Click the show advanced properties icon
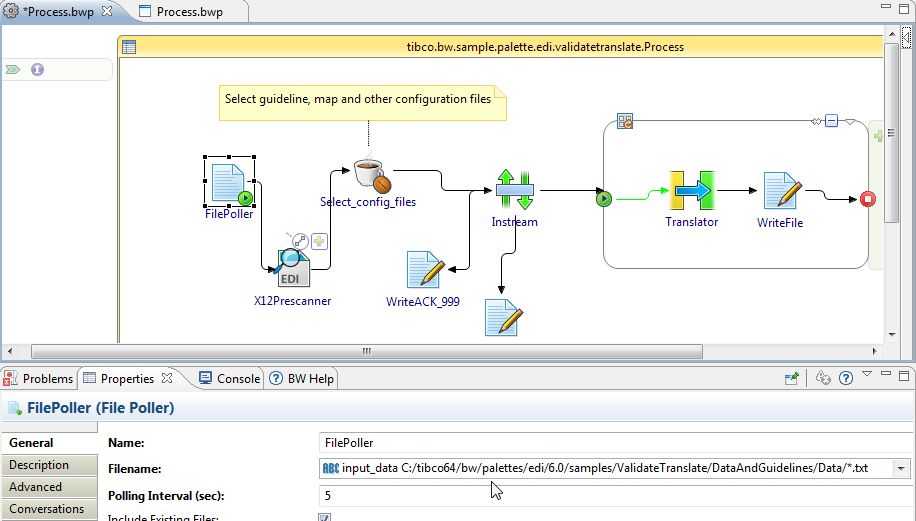The width and height of the screenshot is (916, 521). click(823, 378)
